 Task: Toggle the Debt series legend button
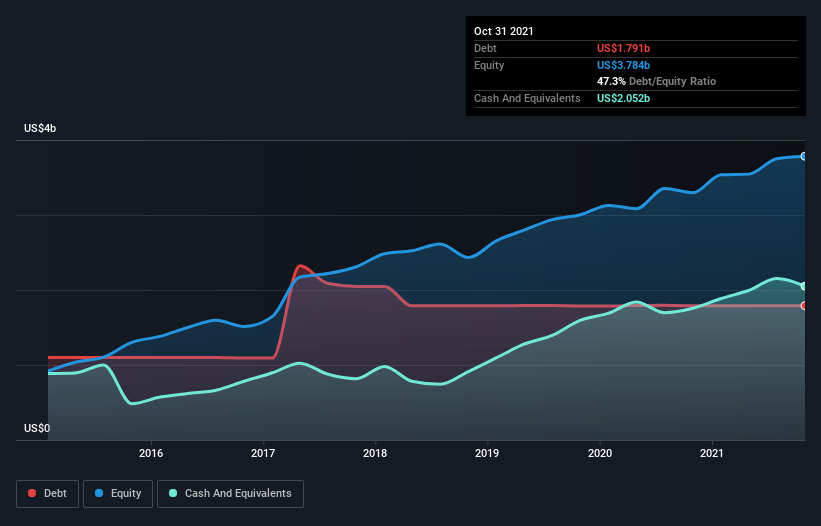point(47,494)
